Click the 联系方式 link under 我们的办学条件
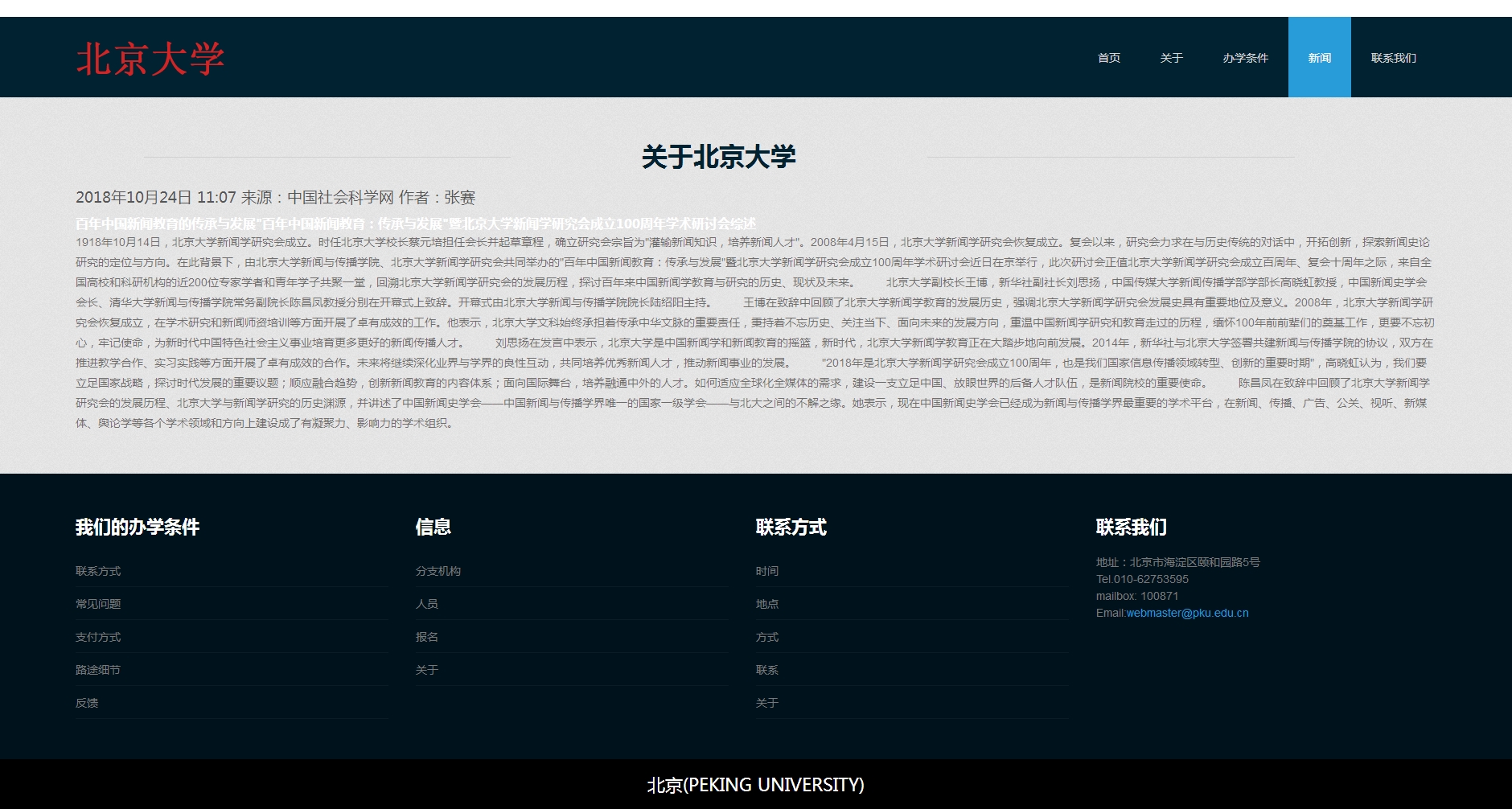The image size is (1512, 809). tap(98, 571)
